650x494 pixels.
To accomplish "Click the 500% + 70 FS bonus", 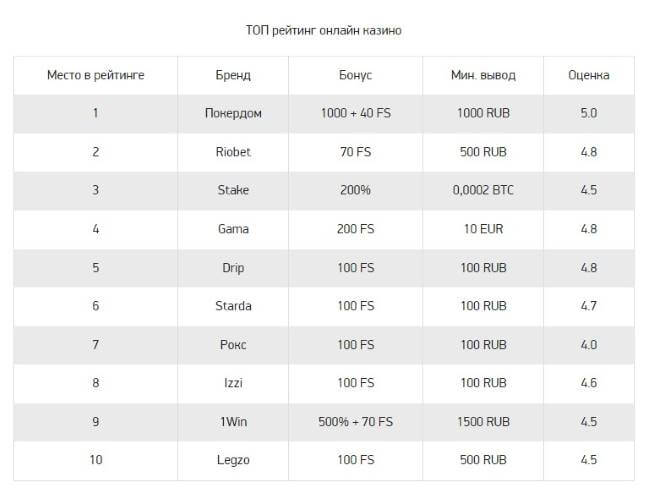I will [355, 422].
